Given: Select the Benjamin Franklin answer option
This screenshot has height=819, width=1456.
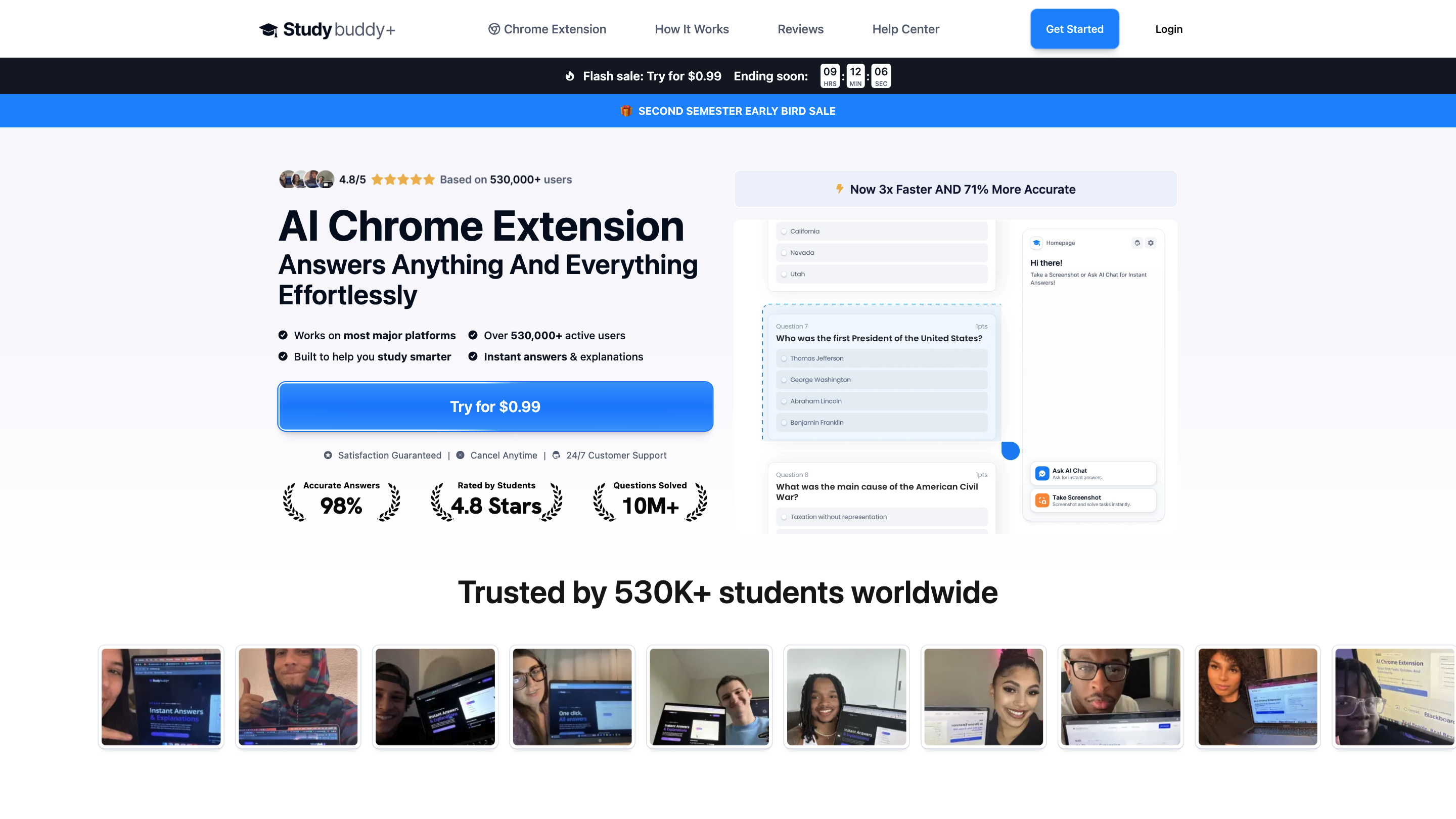Looking at the screenshot, I should click(784, 423).
